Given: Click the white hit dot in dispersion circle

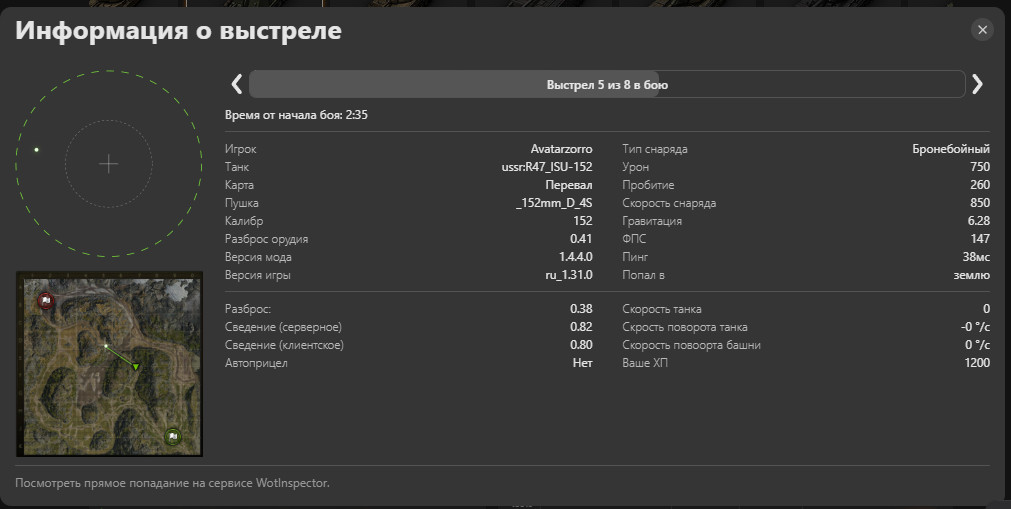Looking at the screenshot, I should pos(37,150).
